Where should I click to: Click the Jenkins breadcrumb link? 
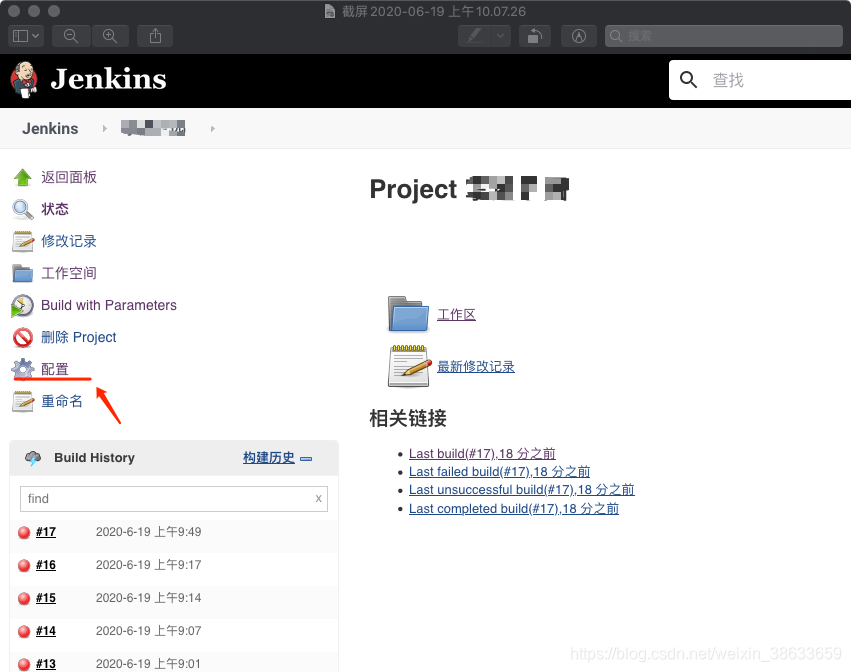[x=50, y=129]
